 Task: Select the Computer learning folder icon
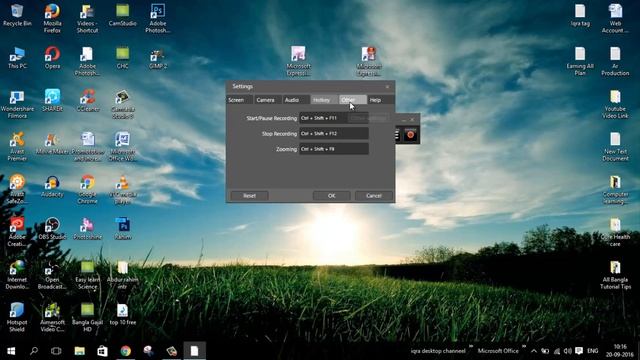click(615, 189)
